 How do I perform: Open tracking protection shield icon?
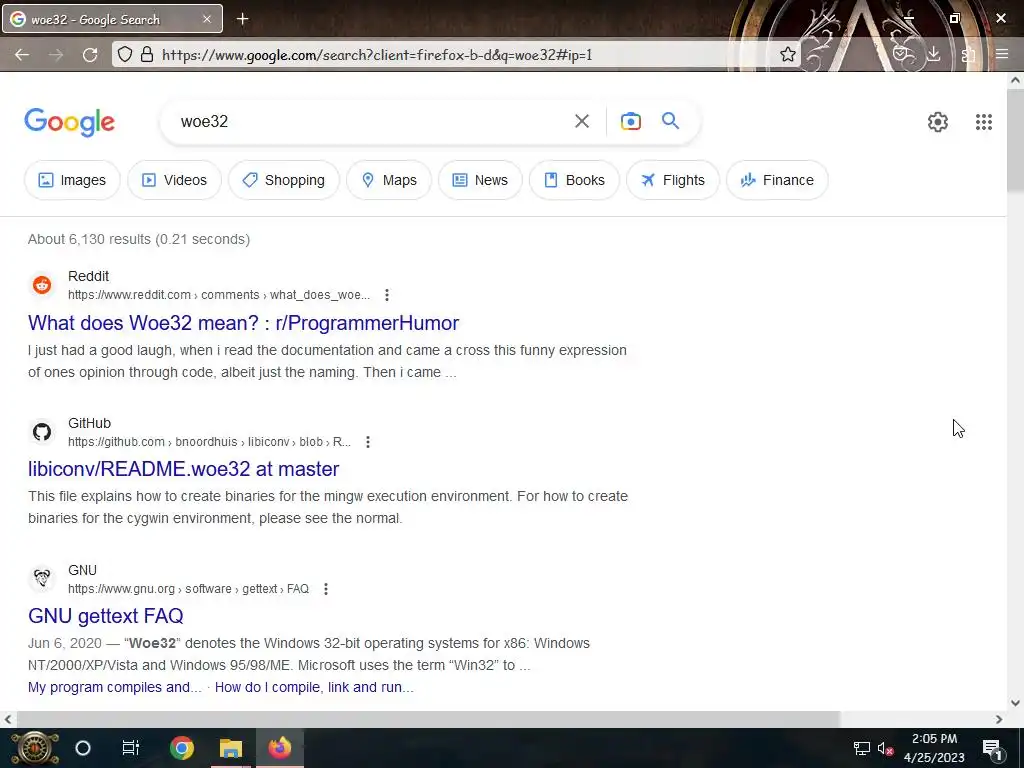click(x=125, y=54)
